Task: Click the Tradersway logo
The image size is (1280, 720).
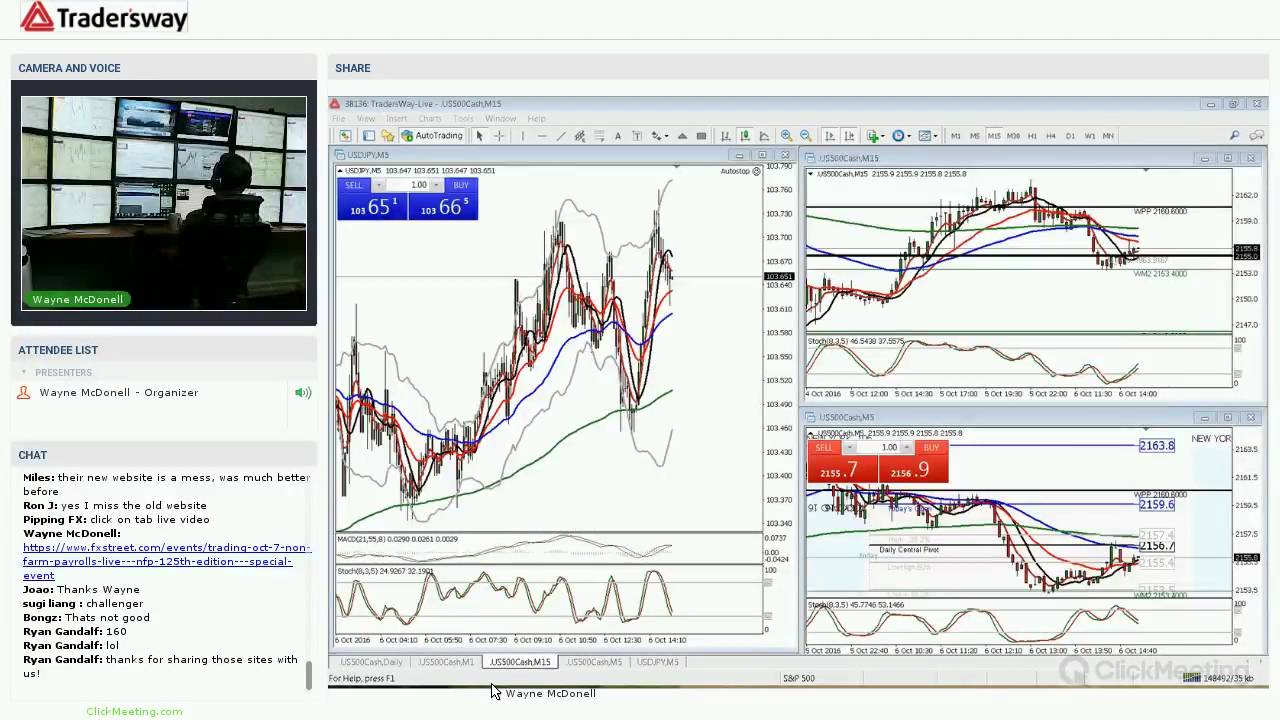Action: pos(104,17)
